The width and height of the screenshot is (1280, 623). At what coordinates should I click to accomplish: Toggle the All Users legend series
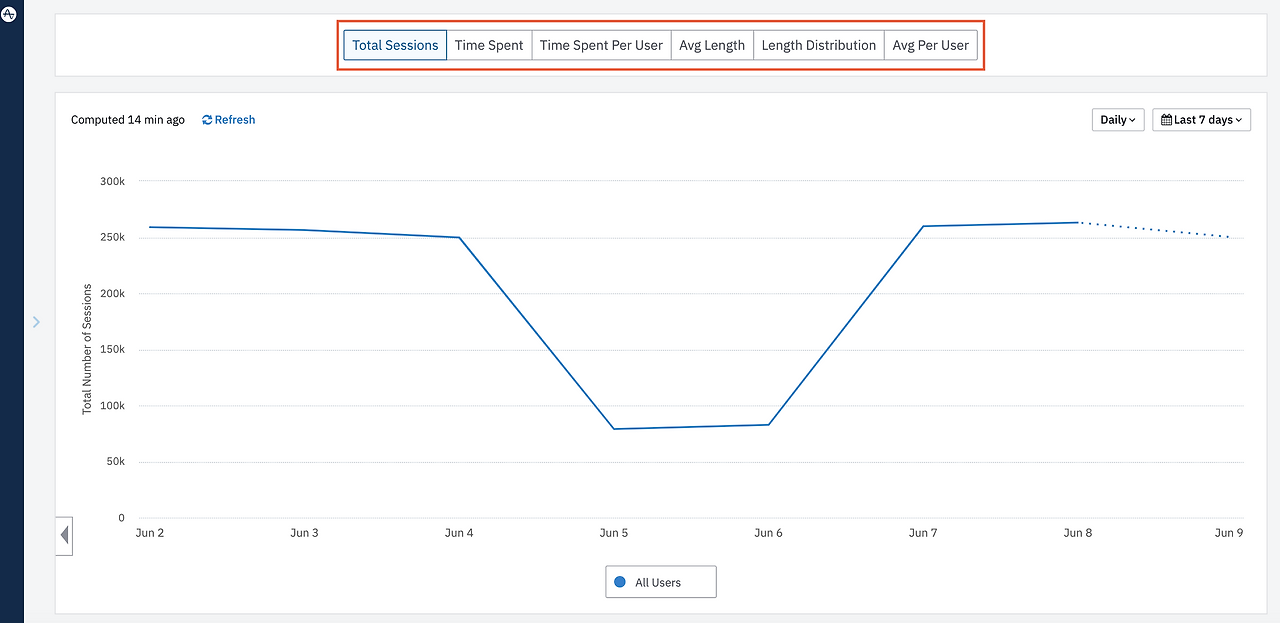661,582
